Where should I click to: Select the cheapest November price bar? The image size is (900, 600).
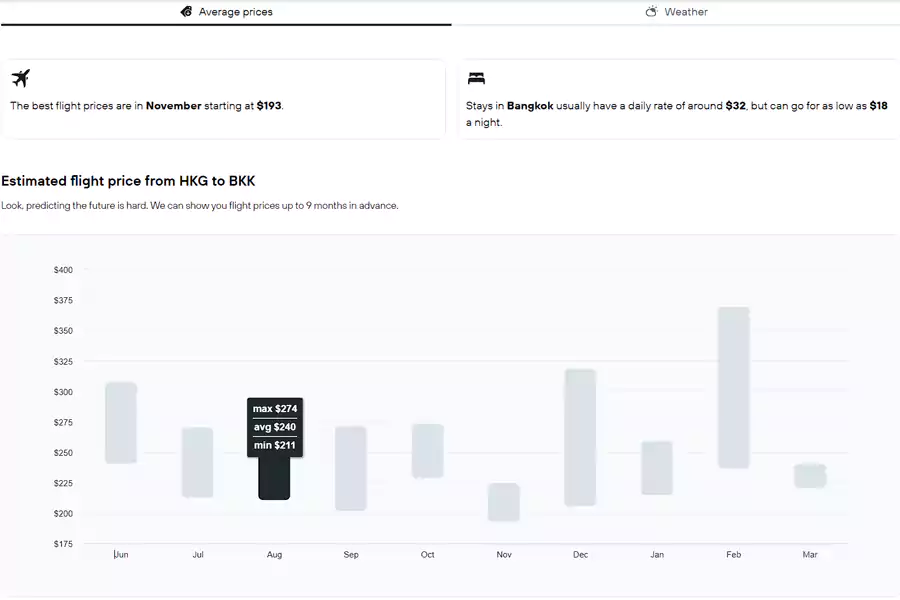[x=504, y=502]
